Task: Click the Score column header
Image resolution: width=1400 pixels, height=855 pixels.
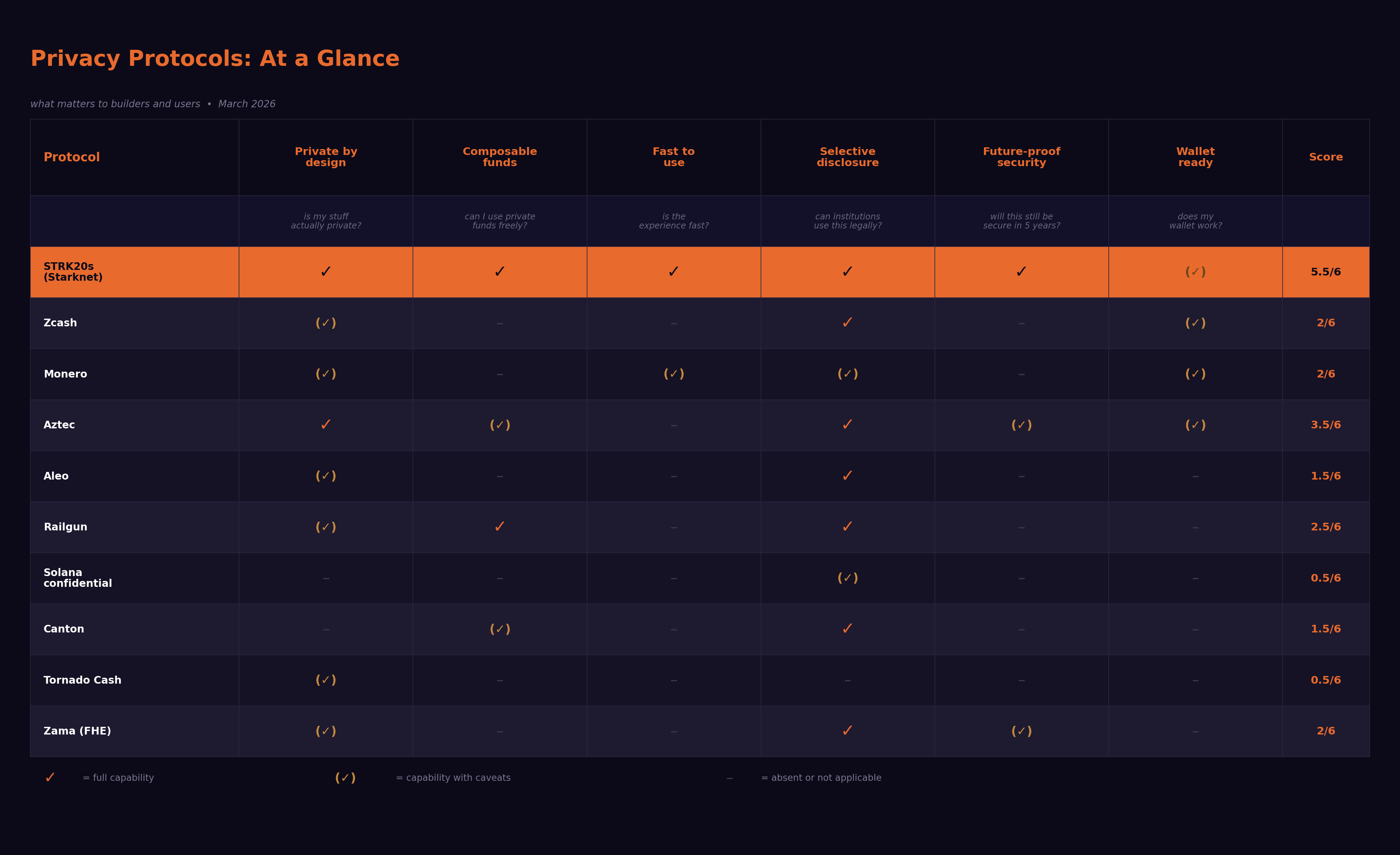Action: [x=1325, y=157]
